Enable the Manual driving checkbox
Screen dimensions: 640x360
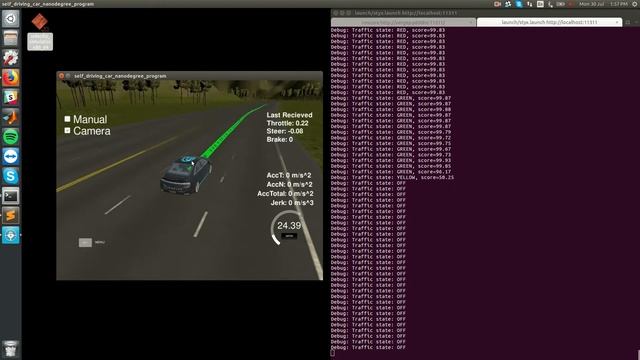point(67,119)
